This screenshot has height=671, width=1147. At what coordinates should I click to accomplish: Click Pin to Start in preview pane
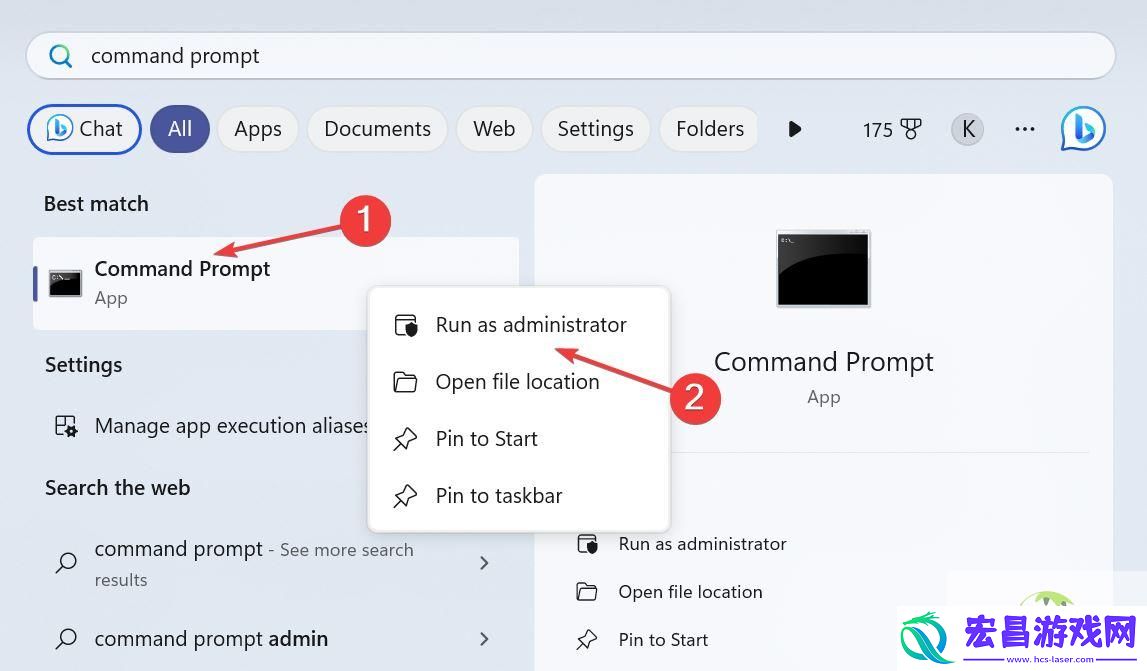click(x=663, y=640)
